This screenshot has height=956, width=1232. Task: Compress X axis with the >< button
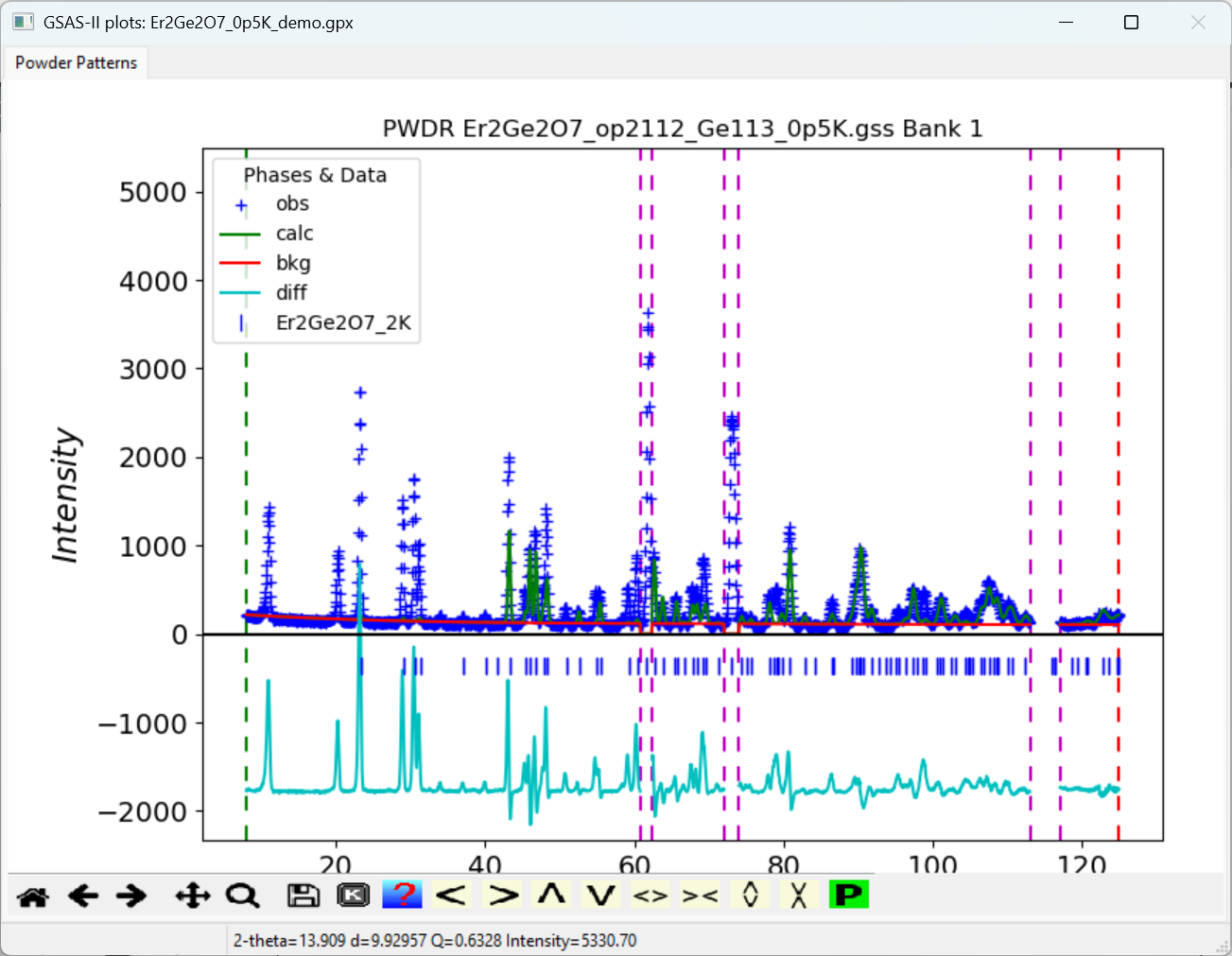pos(700,895)
